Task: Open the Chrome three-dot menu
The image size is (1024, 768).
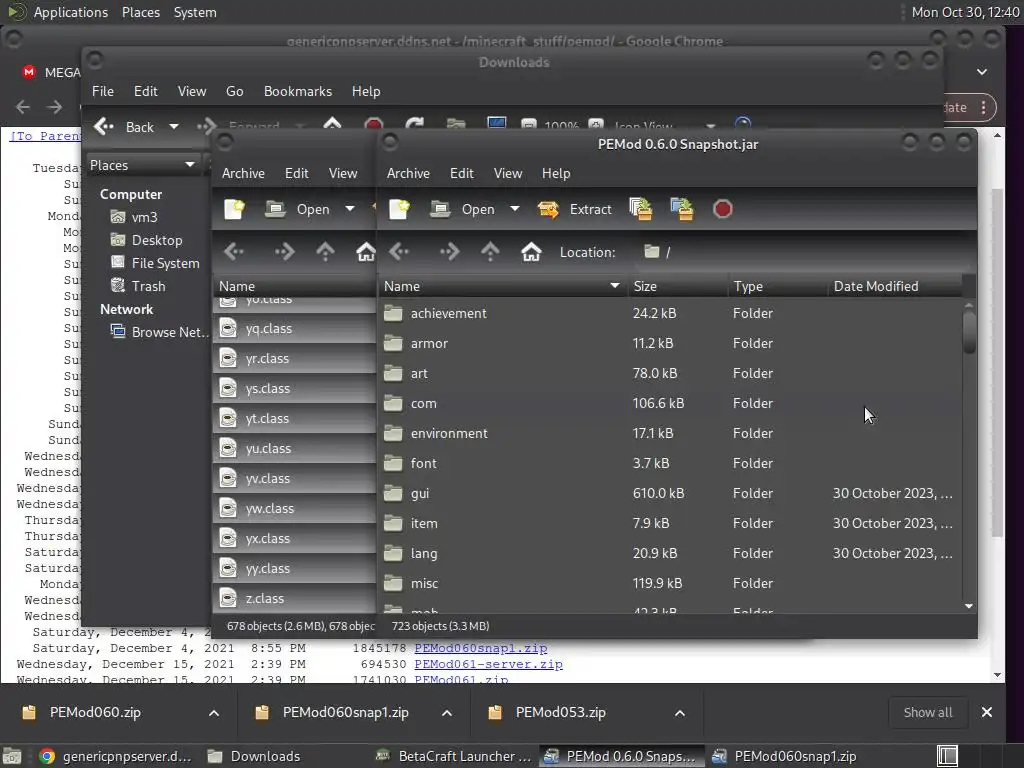Action: click(983, 108)
